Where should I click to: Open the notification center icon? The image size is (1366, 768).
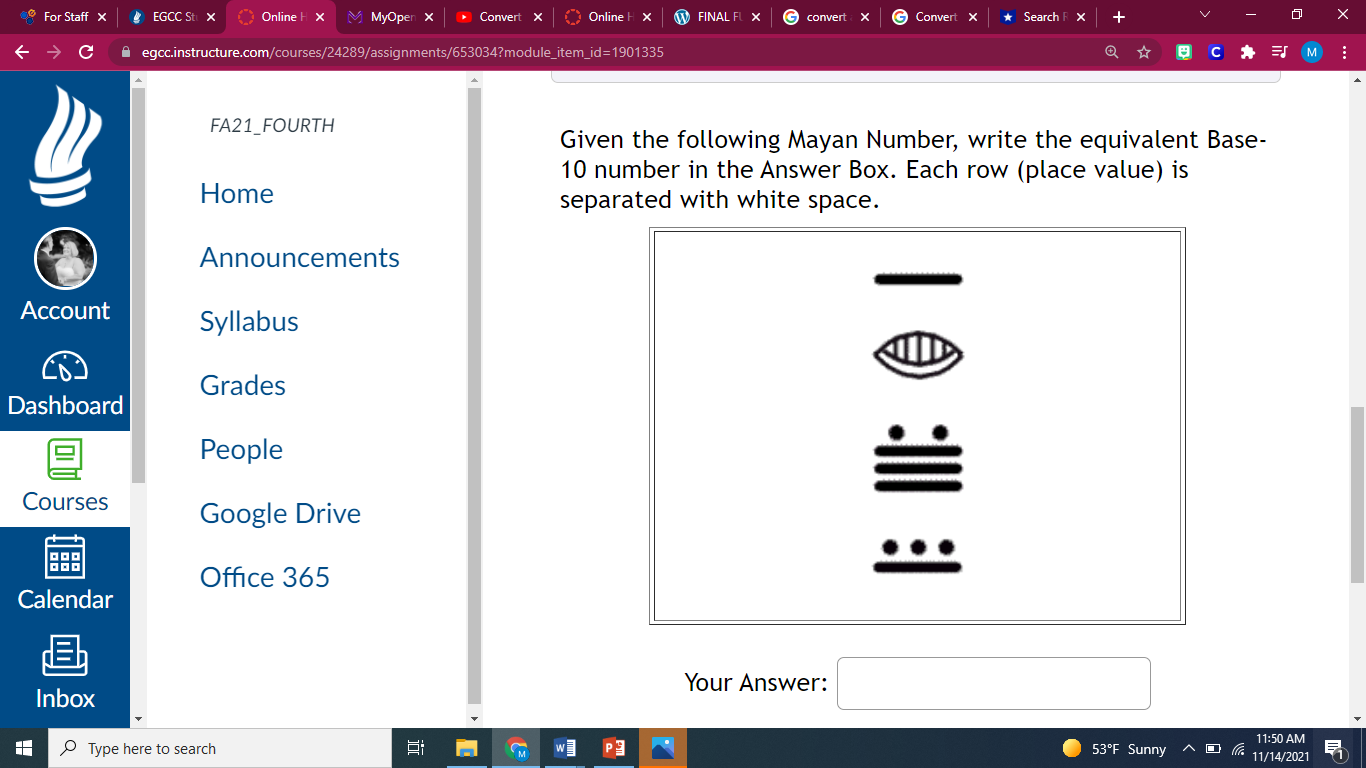(x=1334, y=748)
